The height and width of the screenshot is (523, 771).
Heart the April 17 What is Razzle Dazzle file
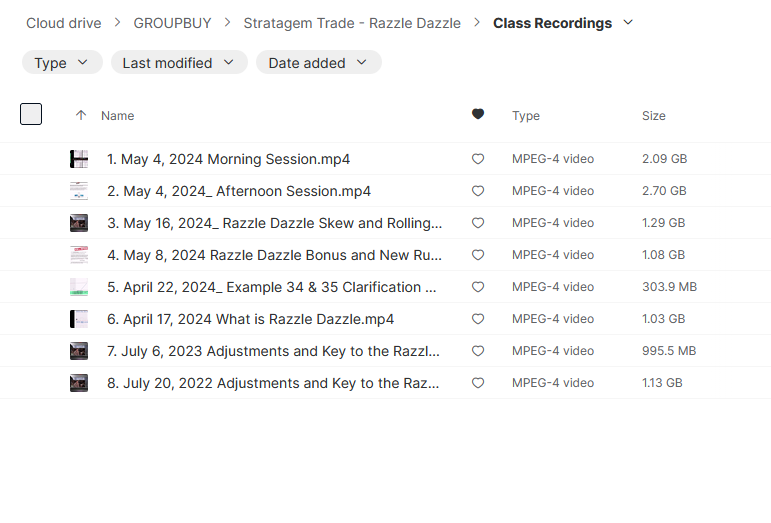click(478, 319)
